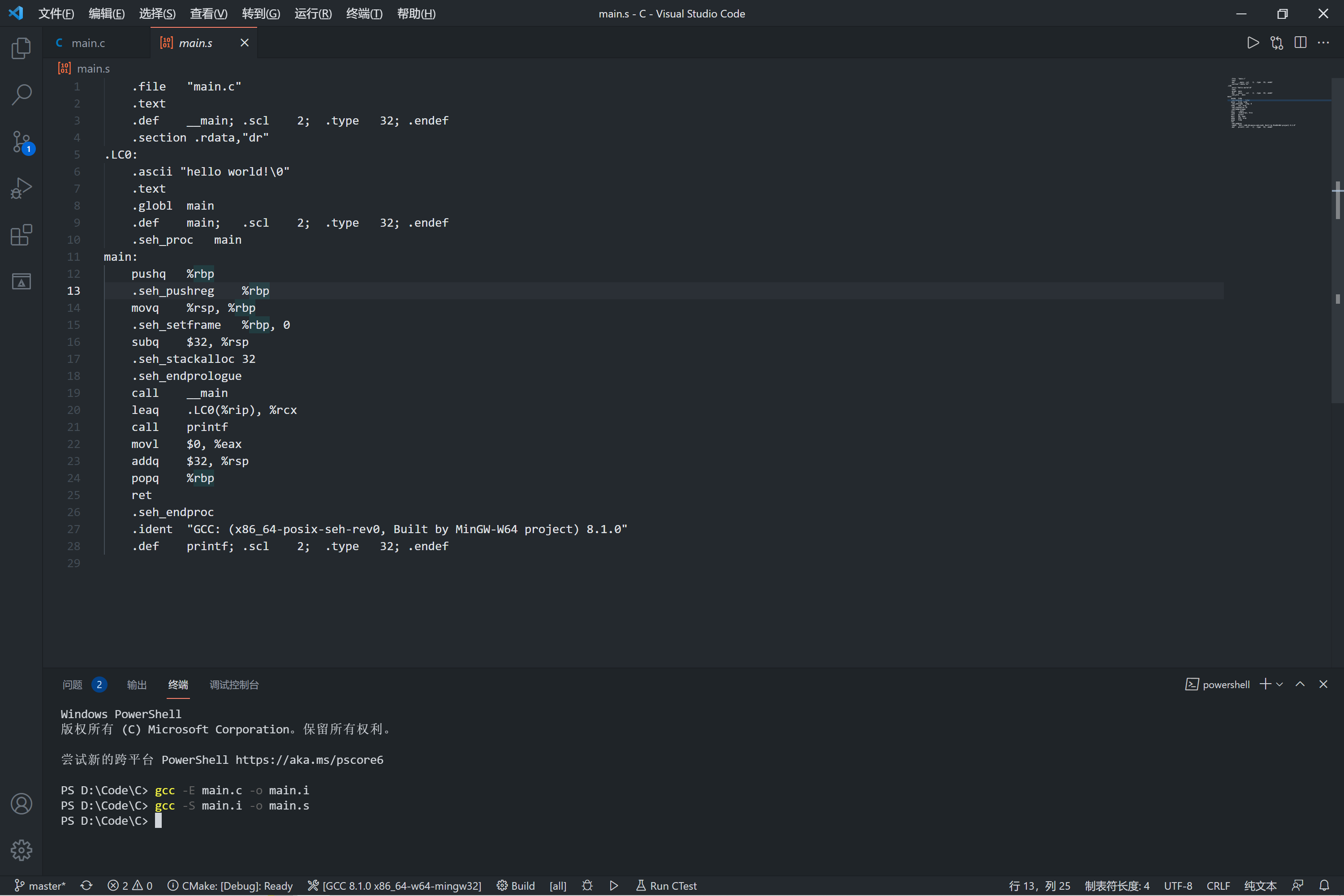1344x896 pixels.
Task: Open the 终端(T) menu
Action: pyautogui.click(x=365, y=14)
